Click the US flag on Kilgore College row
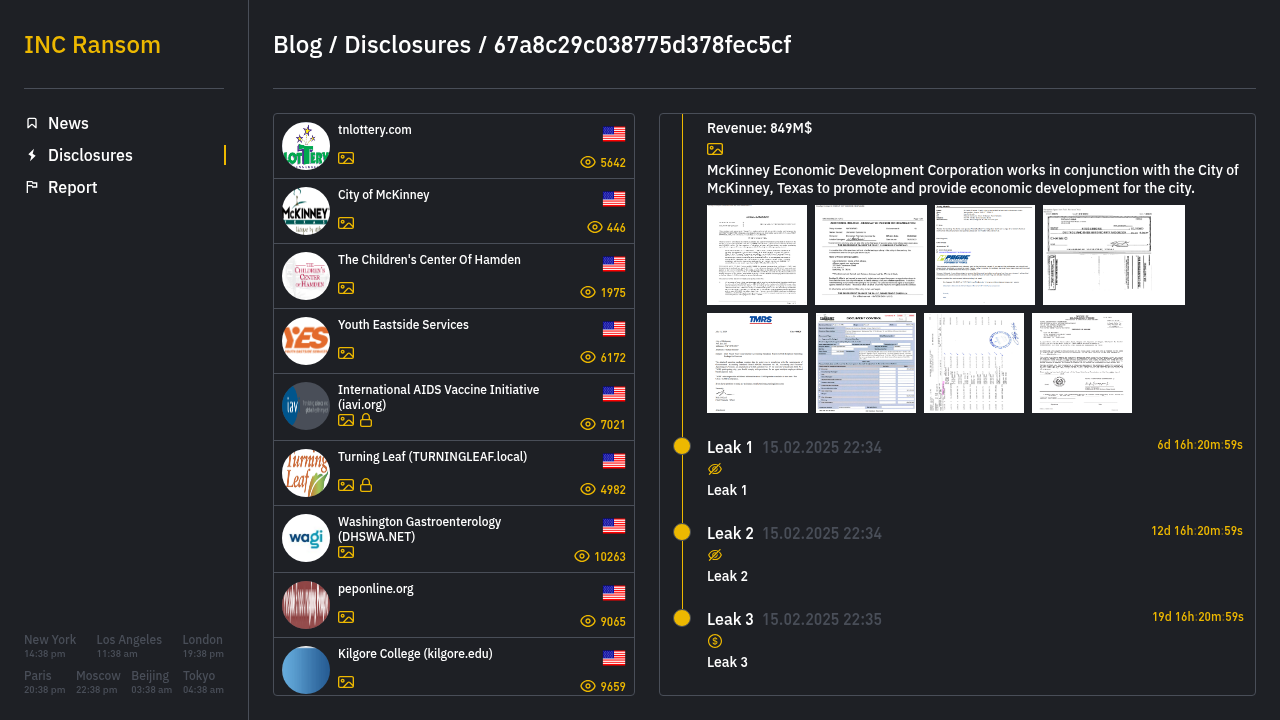1280x720 pixels. coord(614,658)
